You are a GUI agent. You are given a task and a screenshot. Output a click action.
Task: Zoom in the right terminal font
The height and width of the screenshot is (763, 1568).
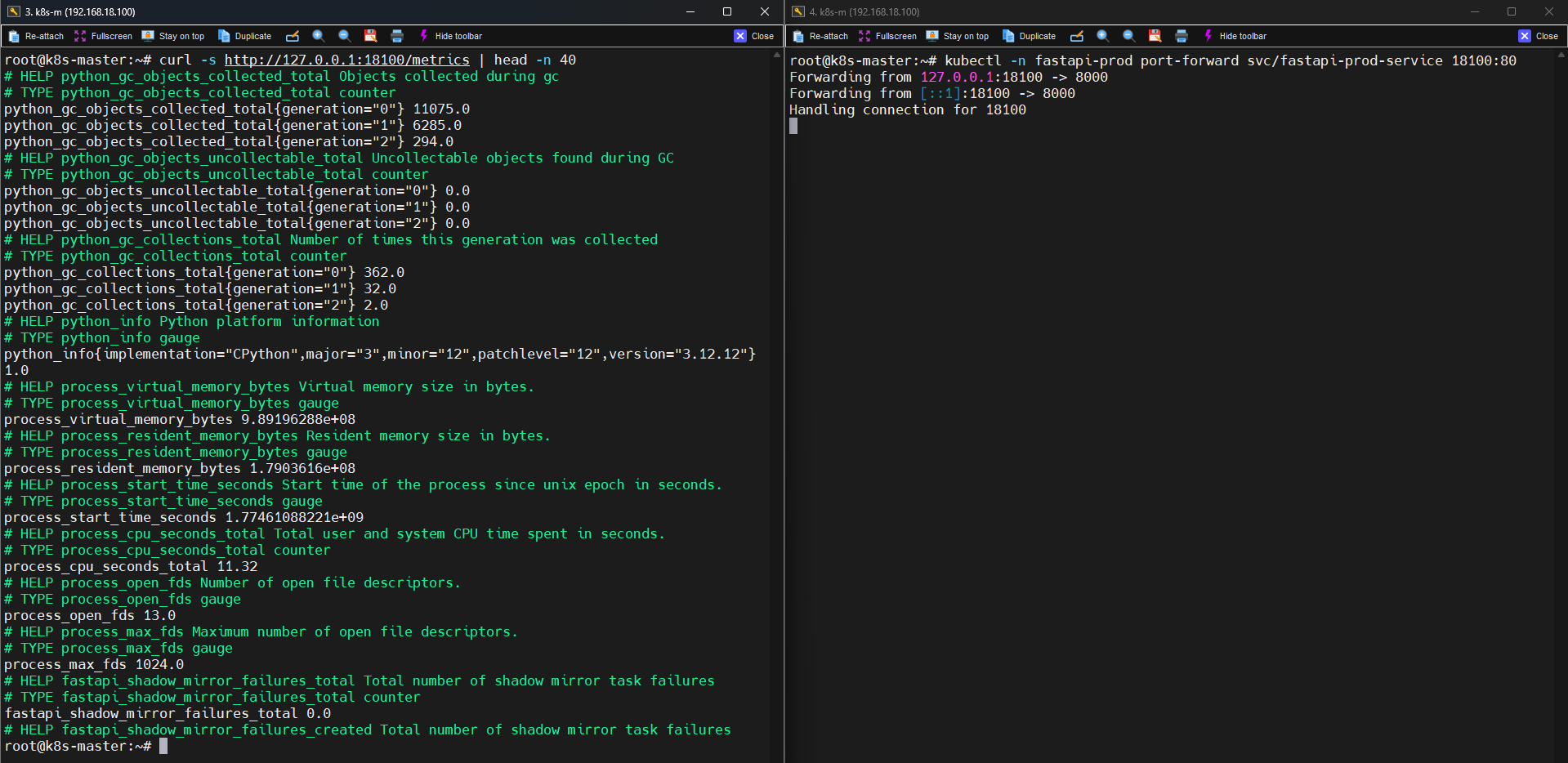[x=1102, y=36]
